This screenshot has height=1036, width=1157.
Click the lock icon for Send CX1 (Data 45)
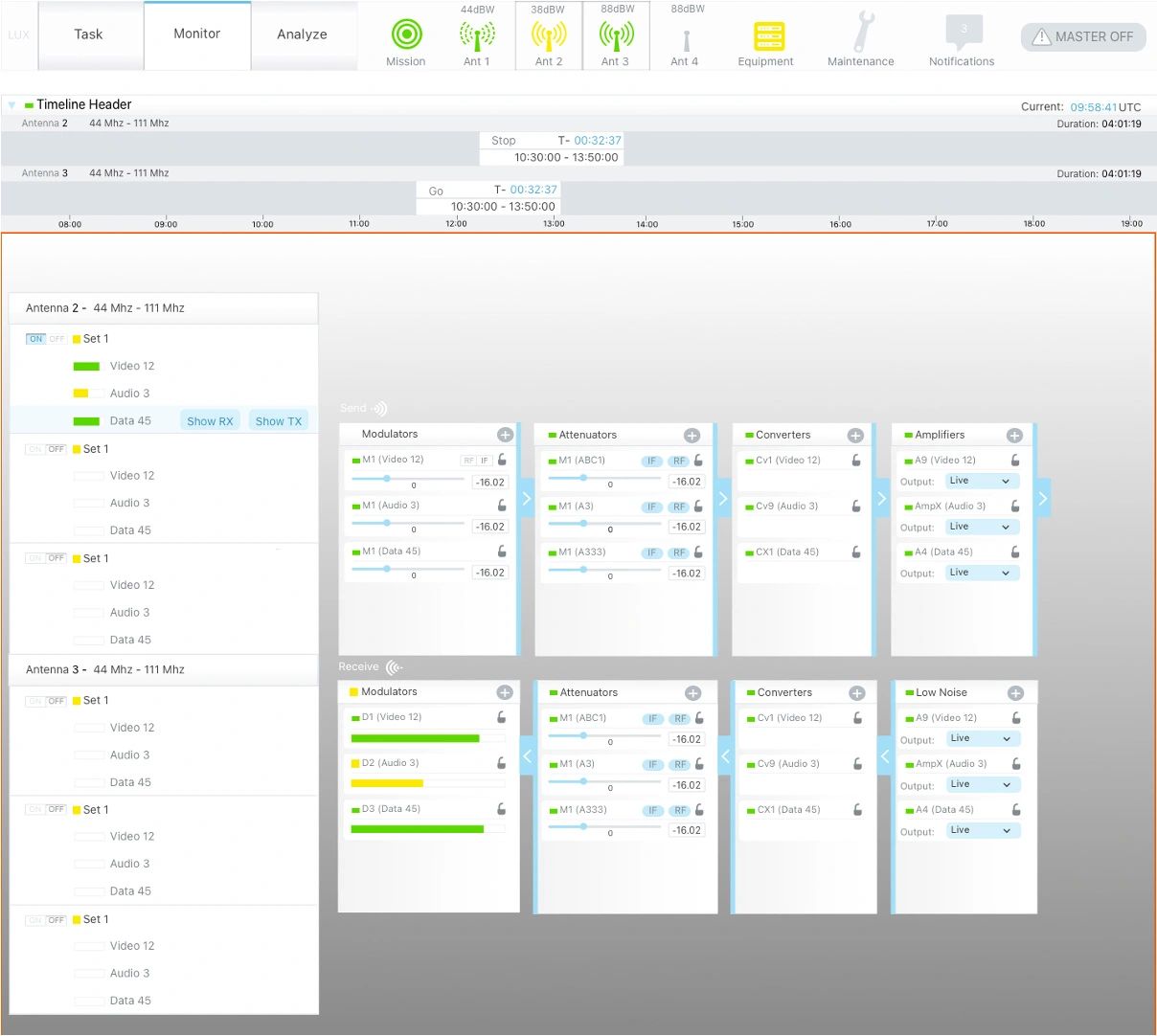856,552
